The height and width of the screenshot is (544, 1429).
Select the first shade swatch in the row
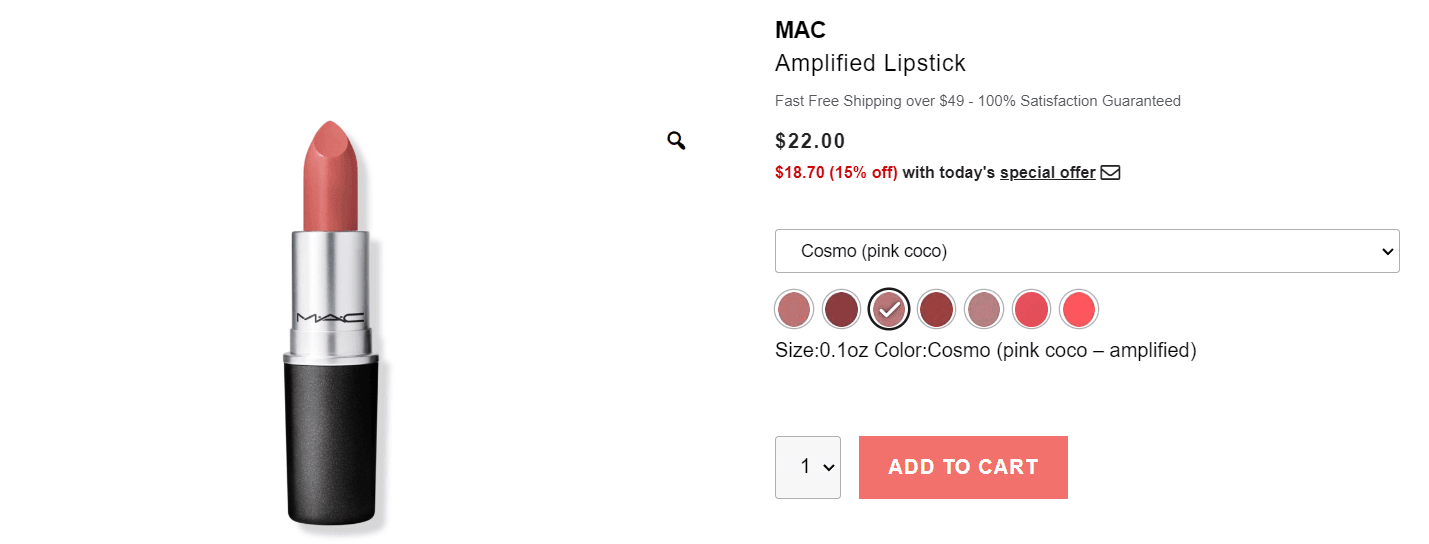pyautogui.click(x=793, y=309)
